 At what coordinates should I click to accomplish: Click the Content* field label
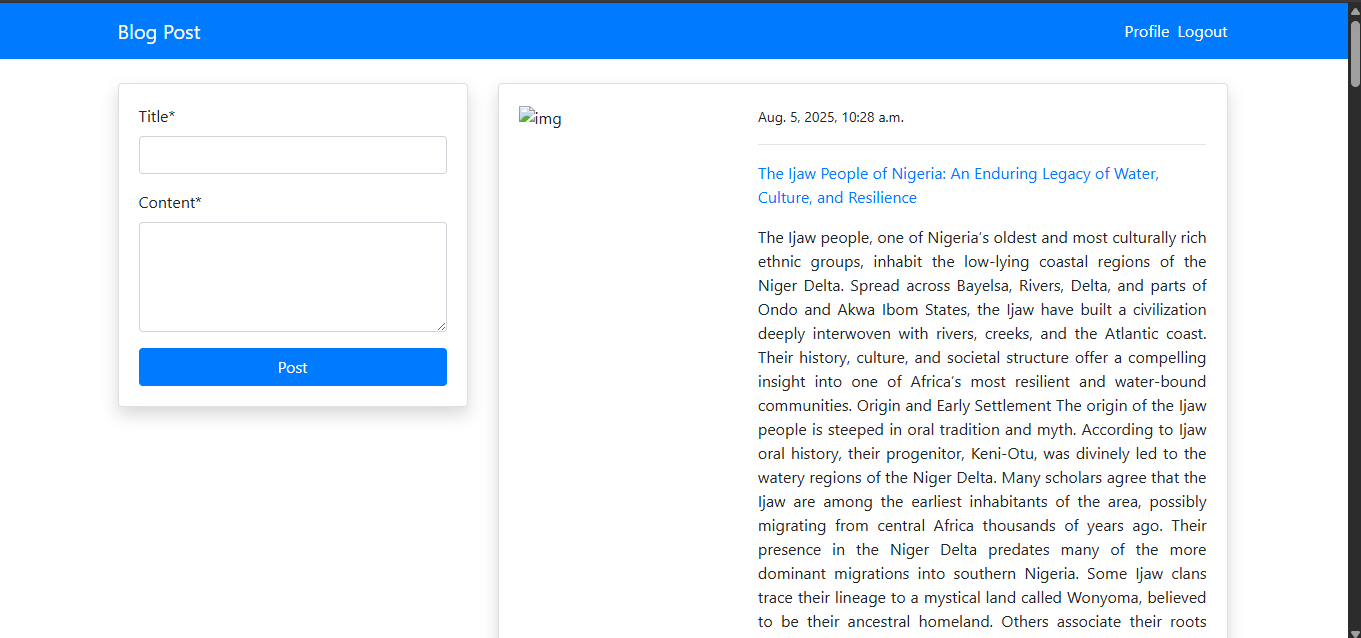click(170, 203)
